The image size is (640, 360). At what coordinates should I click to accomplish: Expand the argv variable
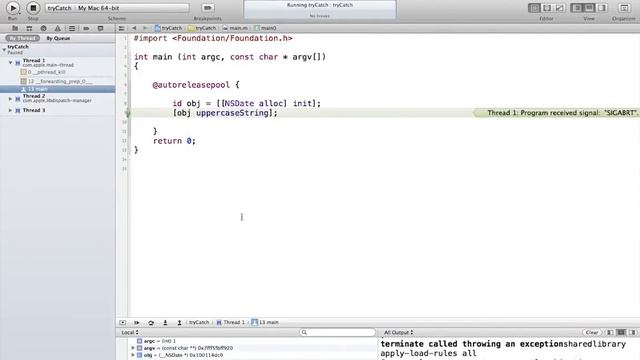click(x=133, y=348)
